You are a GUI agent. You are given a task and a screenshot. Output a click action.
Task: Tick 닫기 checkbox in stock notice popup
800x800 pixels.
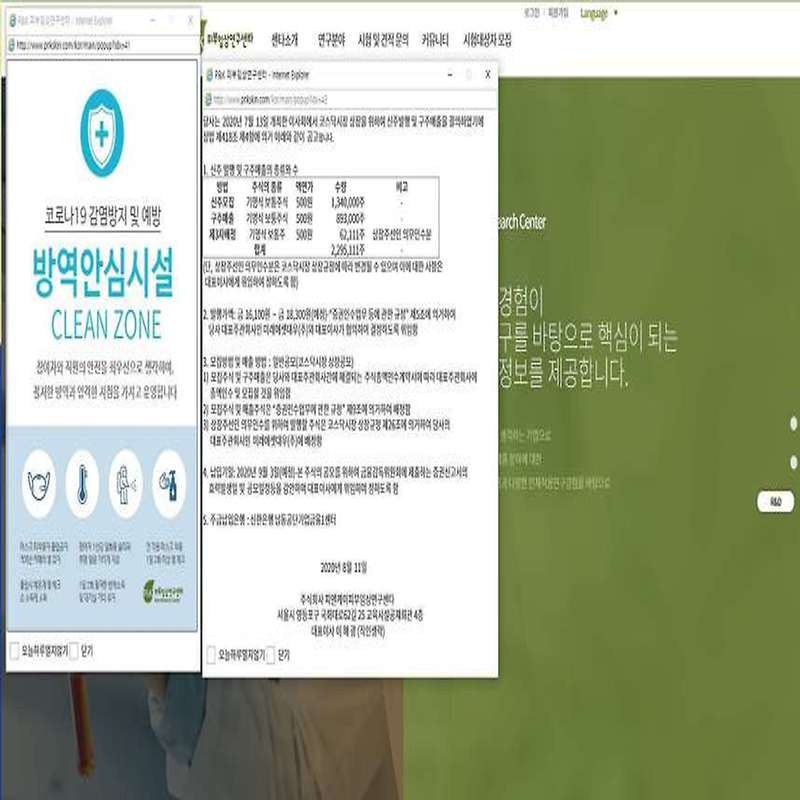coord(270,655)
